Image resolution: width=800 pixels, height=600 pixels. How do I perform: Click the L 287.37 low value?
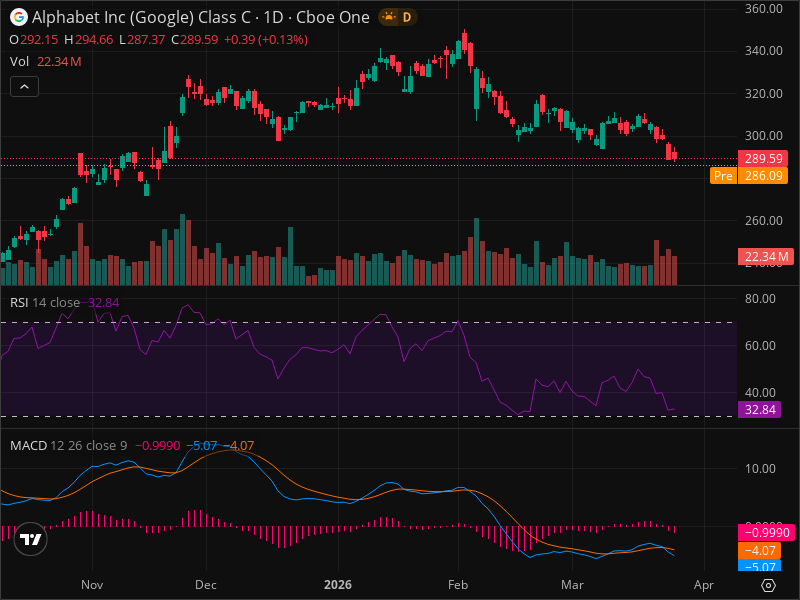(x=142, y=40)
